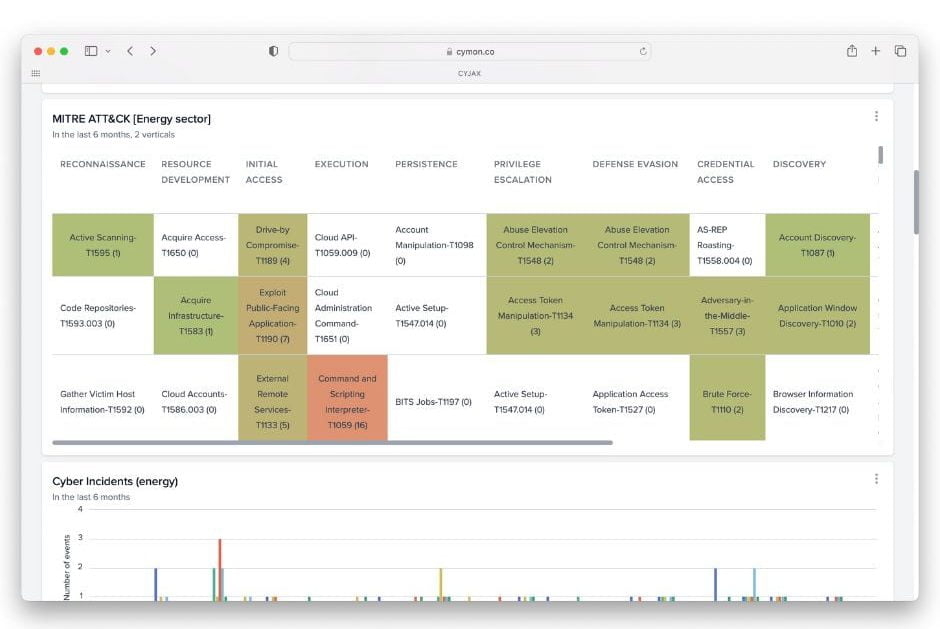Image resolution: width=940 pixels, height=629 pixels.
Task: Click Command and Scripting Interpreter-T1059 cell
Action: point(347,401)
